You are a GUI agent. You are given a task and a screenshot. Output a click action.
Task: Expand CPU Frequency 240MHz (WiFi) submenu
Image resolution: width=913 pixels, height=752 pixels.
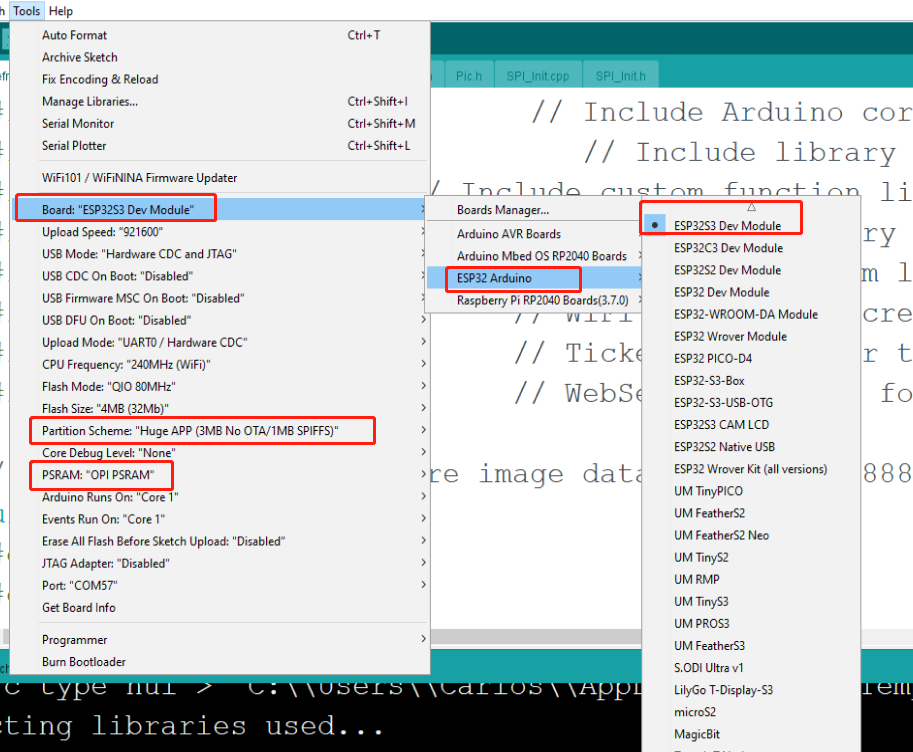tap(220, 365)
